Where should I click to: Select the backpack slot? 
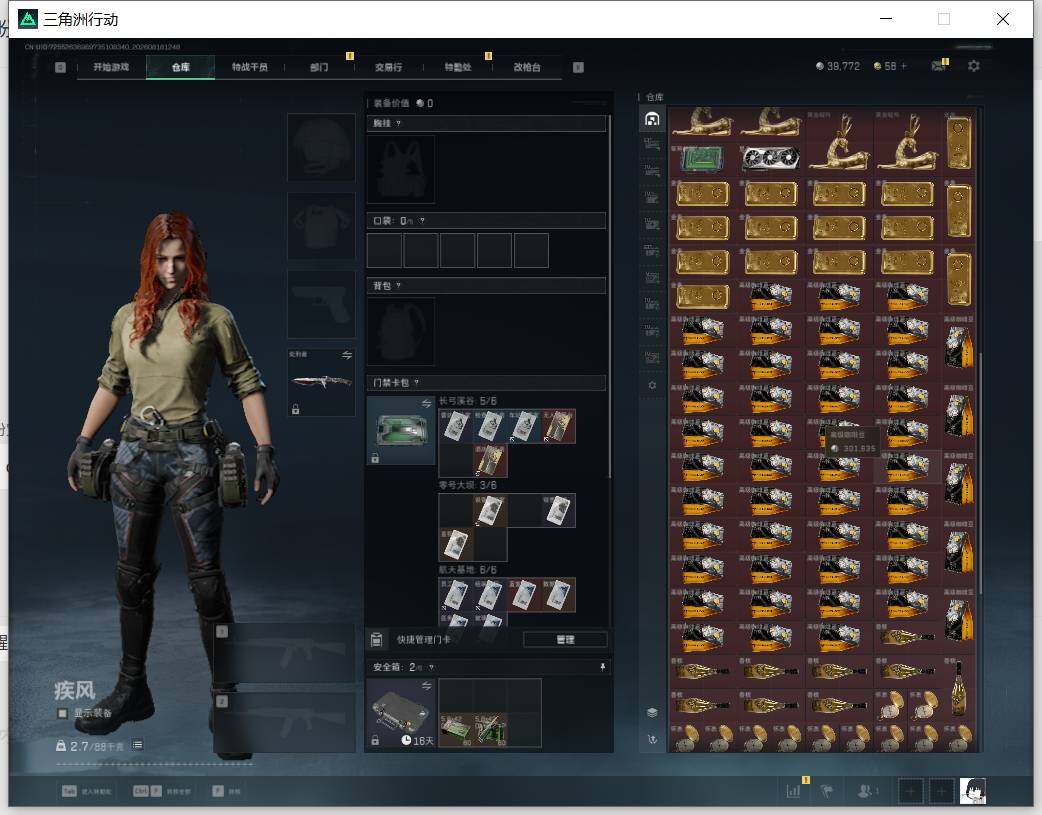pyautogui.click(x=401, y=331)
